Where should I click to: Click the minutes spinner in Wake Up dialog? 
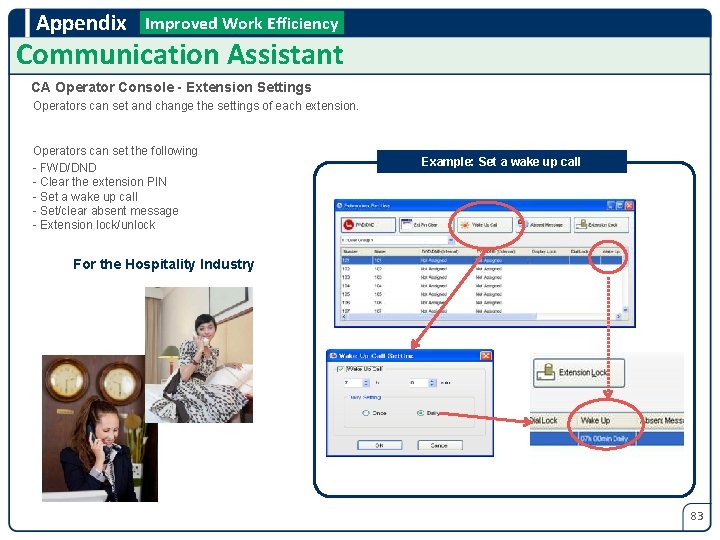click(432, 382)
